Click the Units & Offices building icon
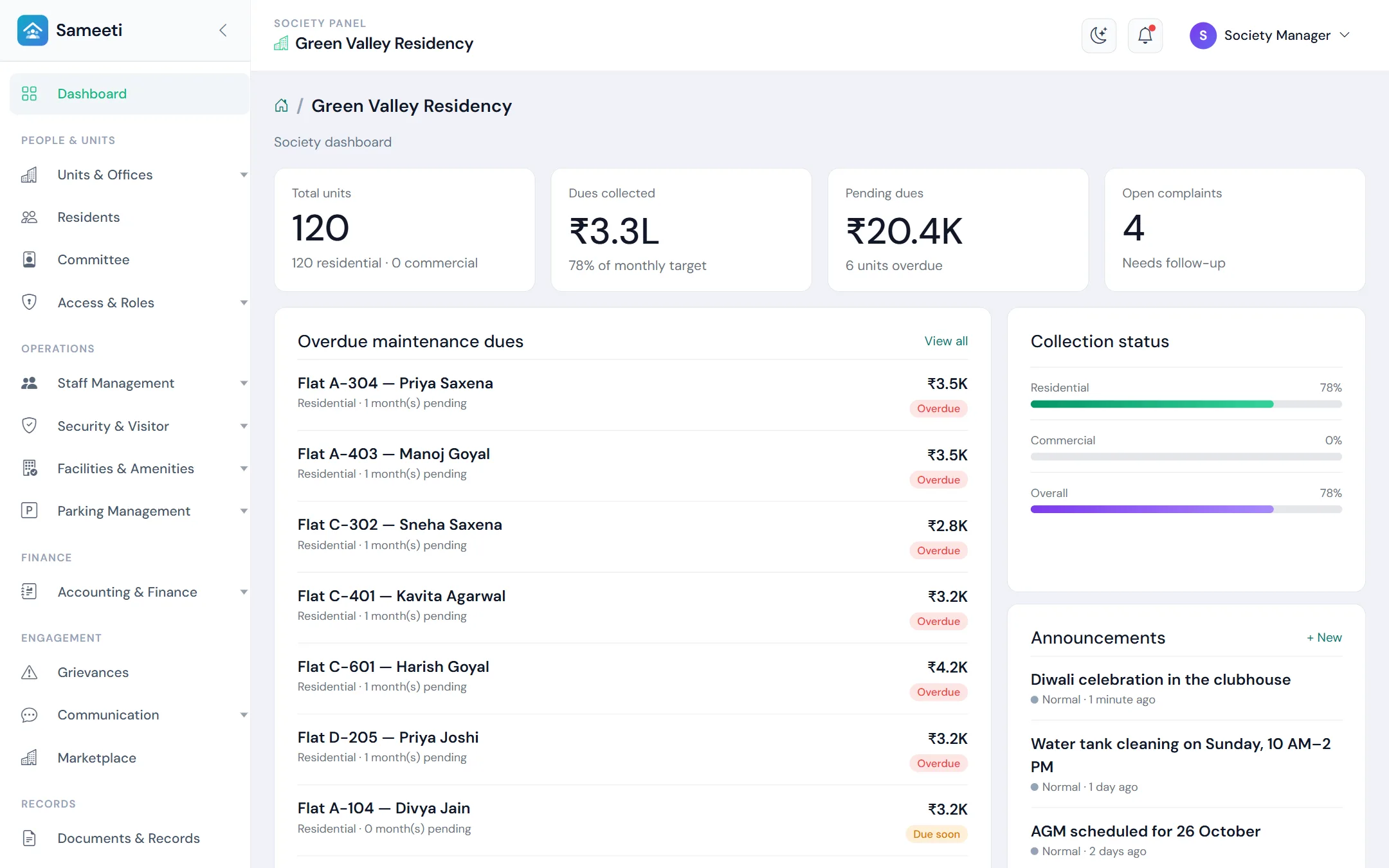This screenshot has width=1389, height=868. coord(29,175)
